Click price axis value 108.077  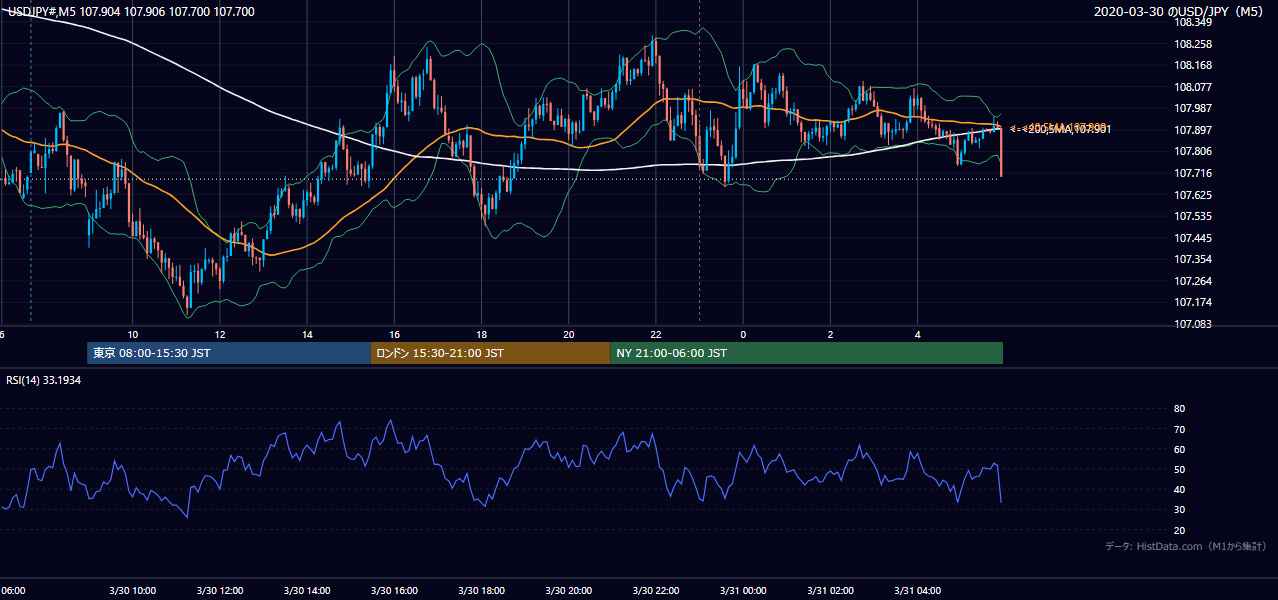click(x=1192, y=87)
